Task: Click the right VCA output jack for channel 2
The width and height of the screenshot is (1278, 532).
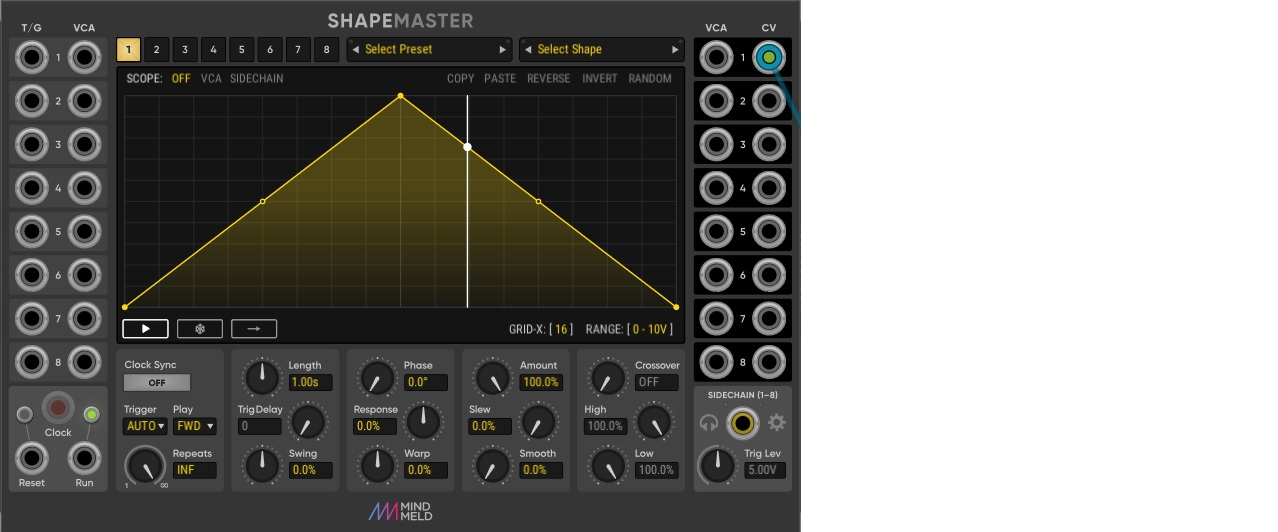Action: pyautogui.click(x=717, y=101)
